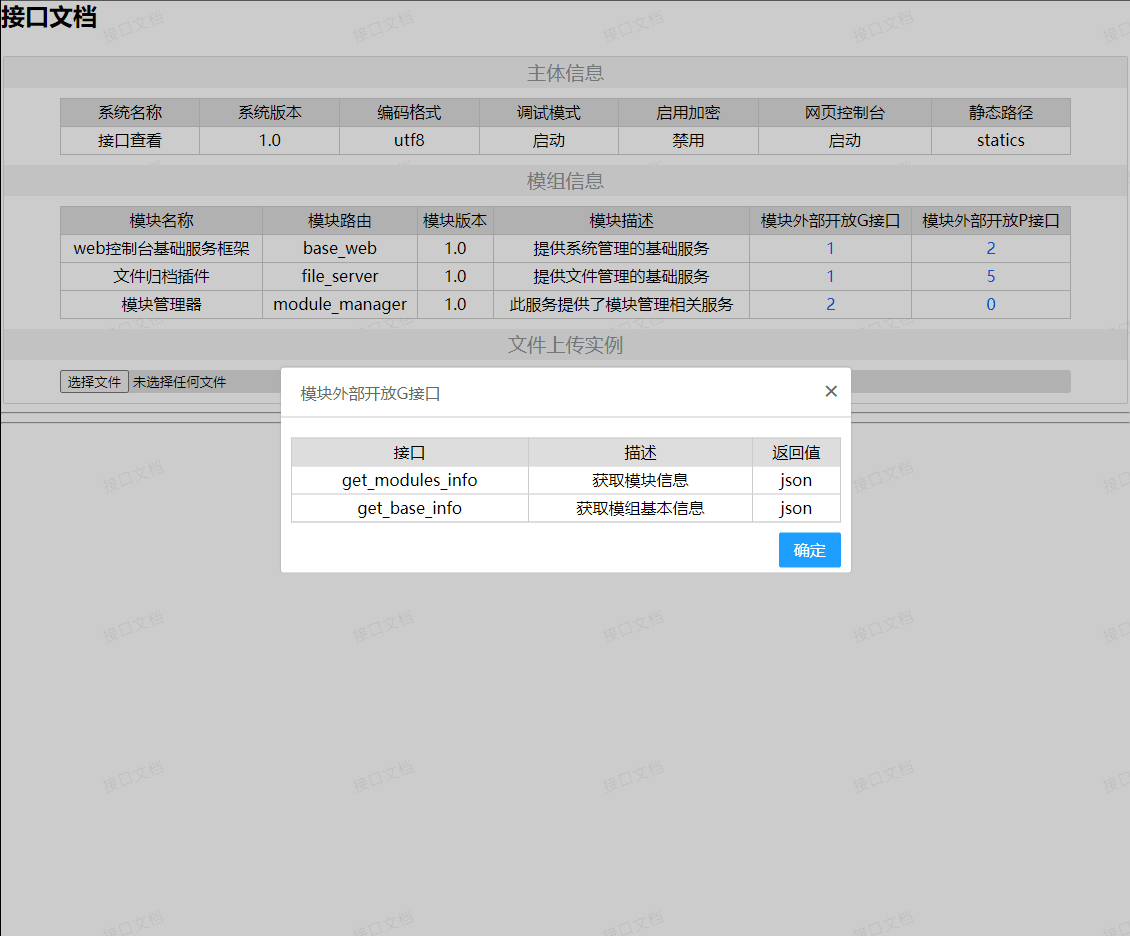Click the 接口查看 system name value
The height and width of the screenshot is (936, 1130).
coord(130,141)
